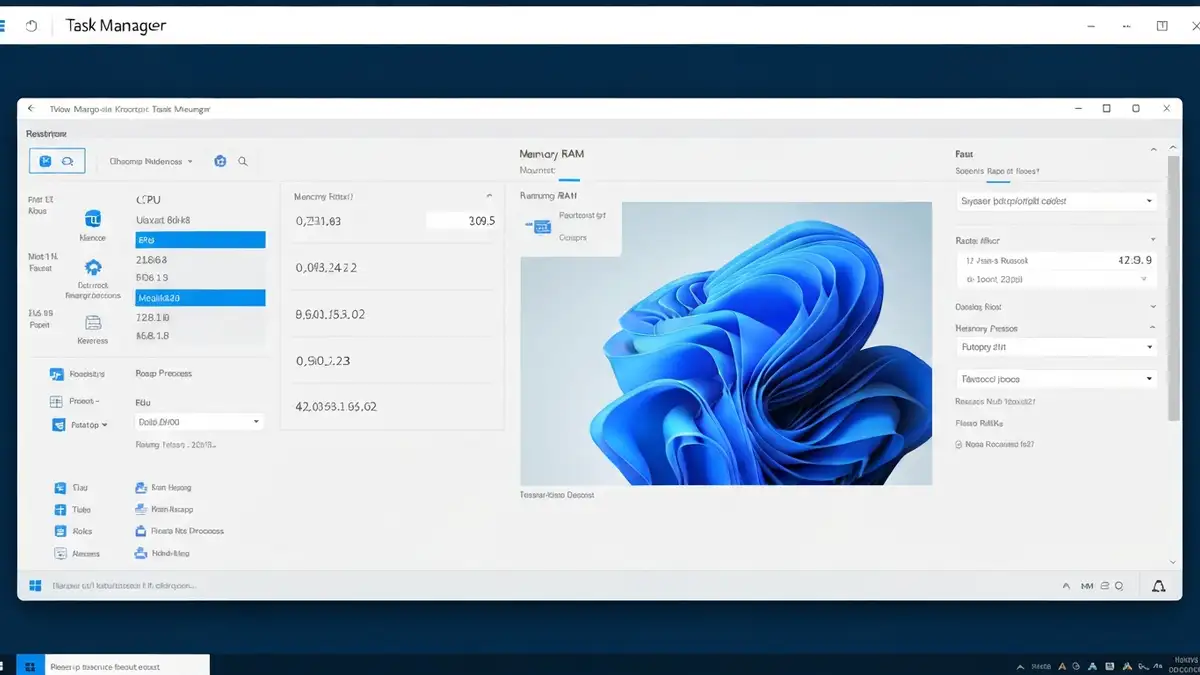Image resolution: width=1200 pixels, height=675 pixels.
Task: Open search with the magnifier icon in the toolbar
Action: pos(242,160)
